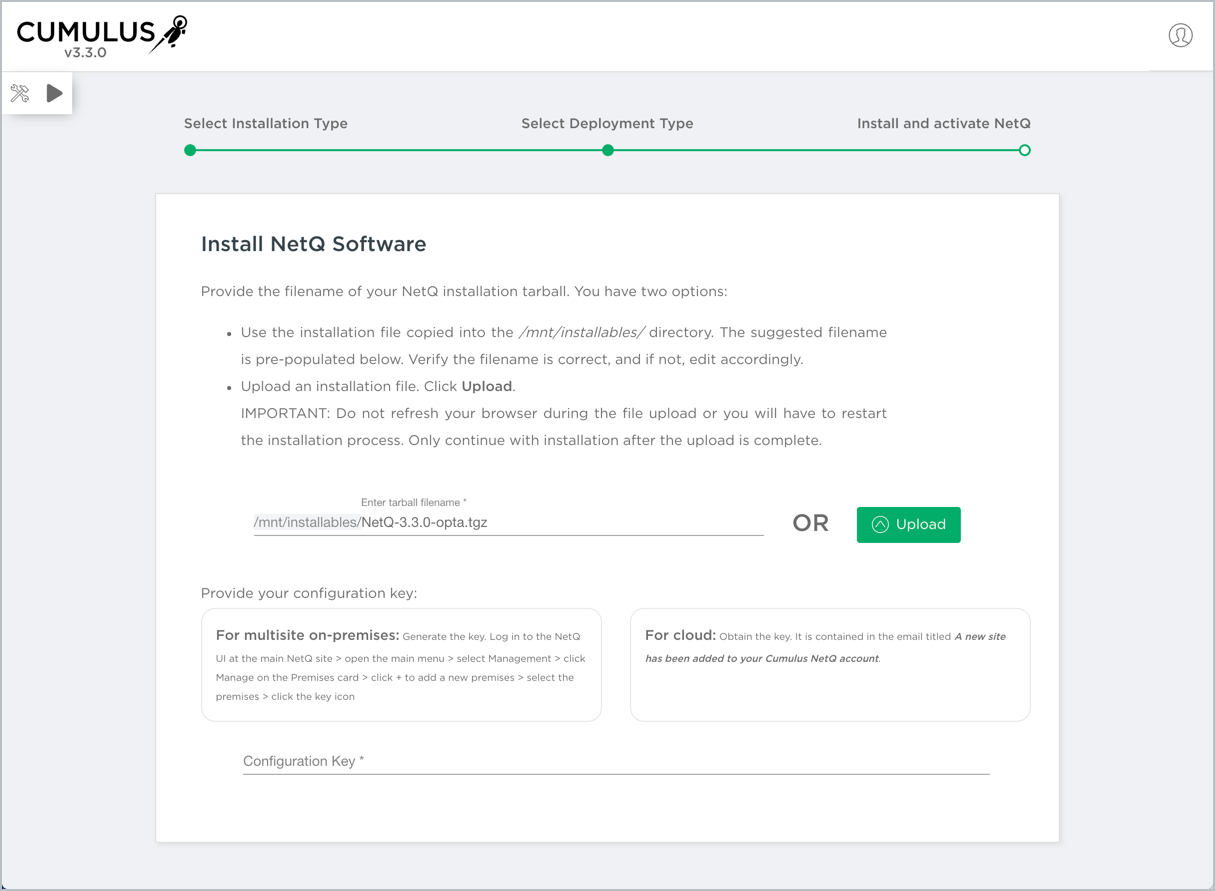The image size is (1215, 891).
Task: Open the user profile icon
Action: point(1180,36)
